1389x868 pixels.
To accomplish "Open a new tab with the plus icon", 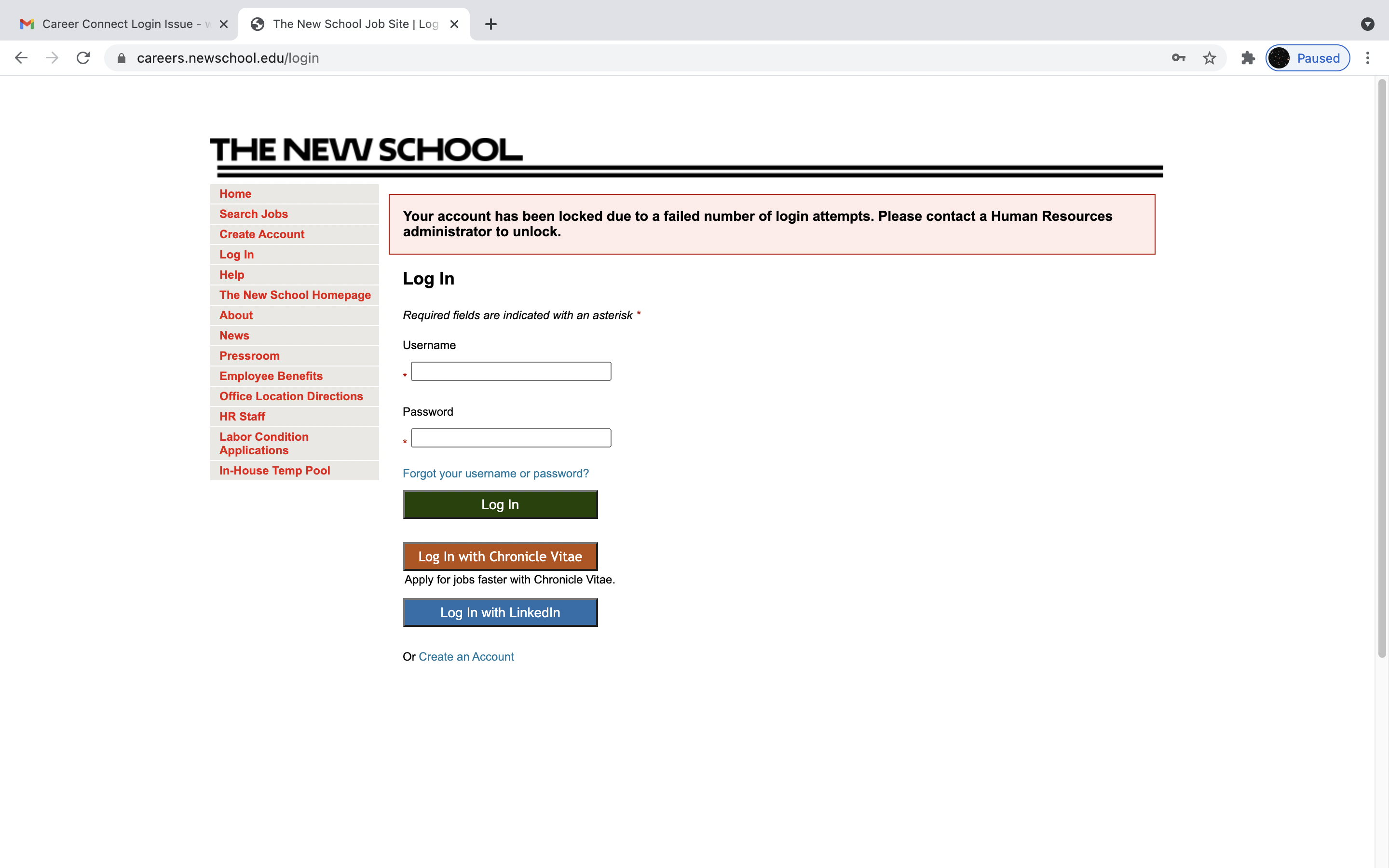I will coord(491,24).
